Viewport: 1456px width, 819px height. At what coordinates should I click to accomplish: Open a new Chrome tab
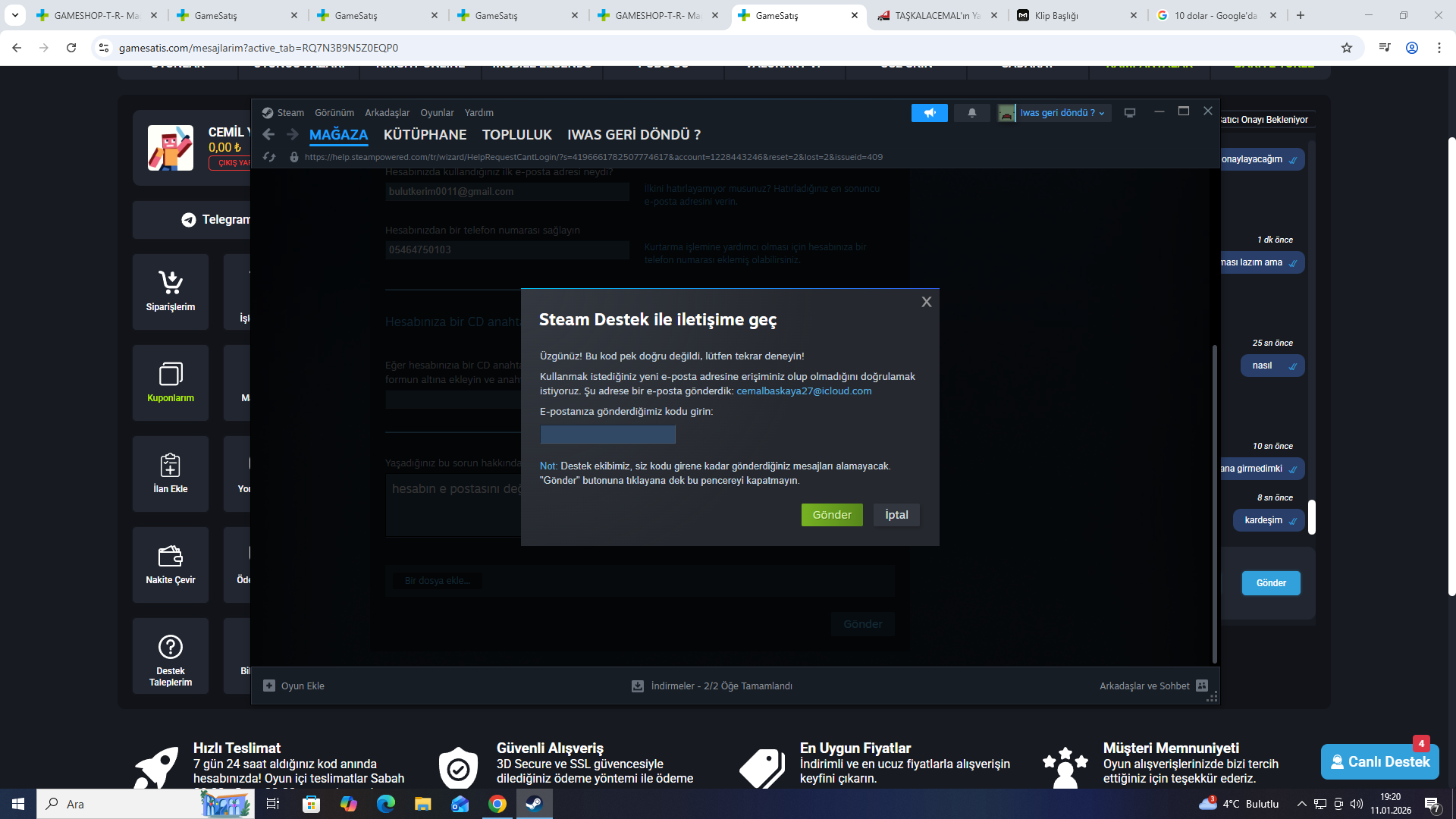pos(1301,15)
